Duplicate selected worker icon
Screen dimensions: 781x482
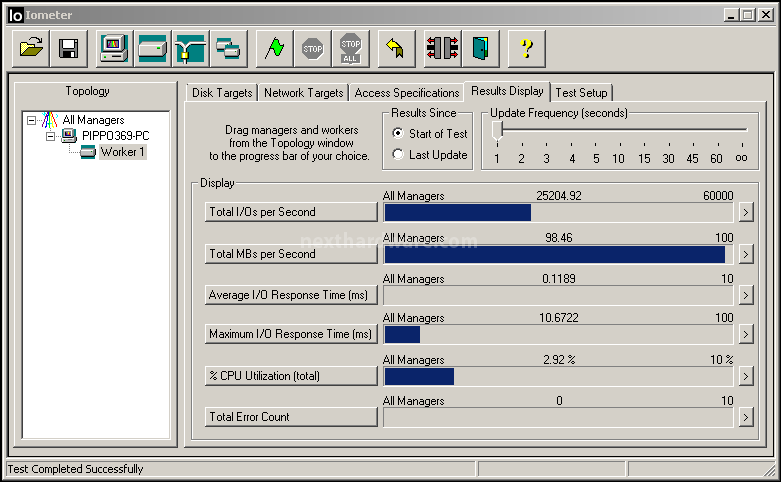[229, 49]
